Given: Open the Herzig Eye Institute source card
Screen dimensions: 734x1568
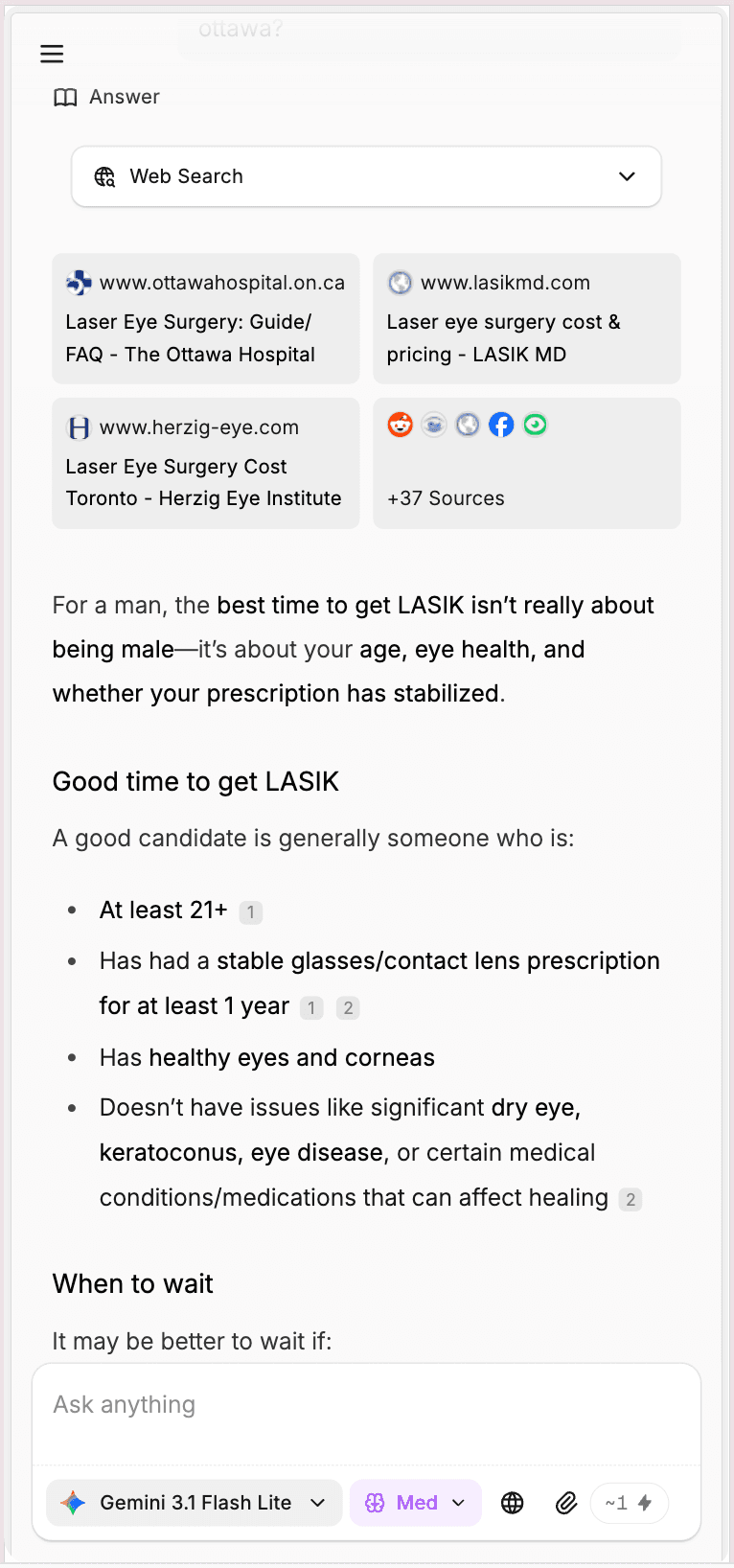Looking at the screenshot, I should (206, 463).
